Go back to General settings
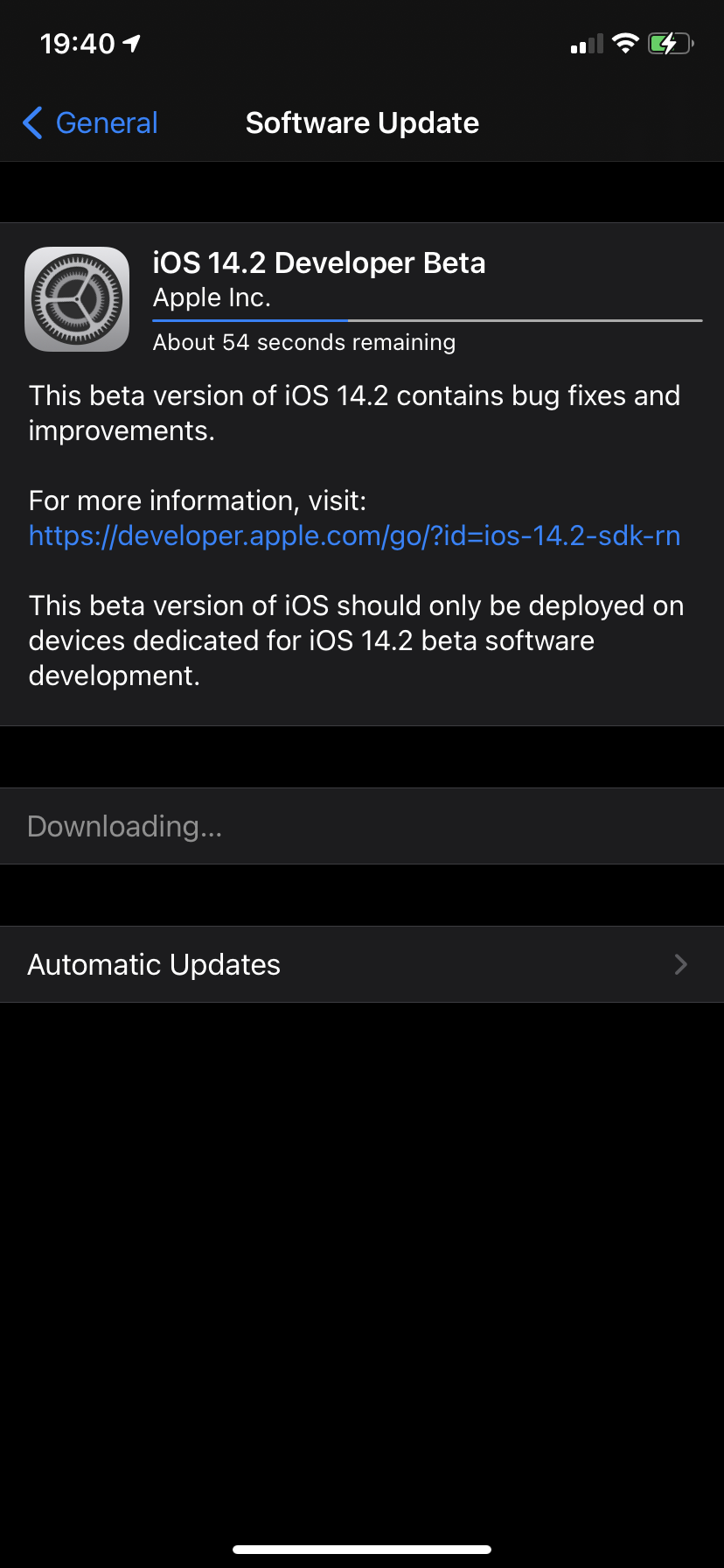 90,123
